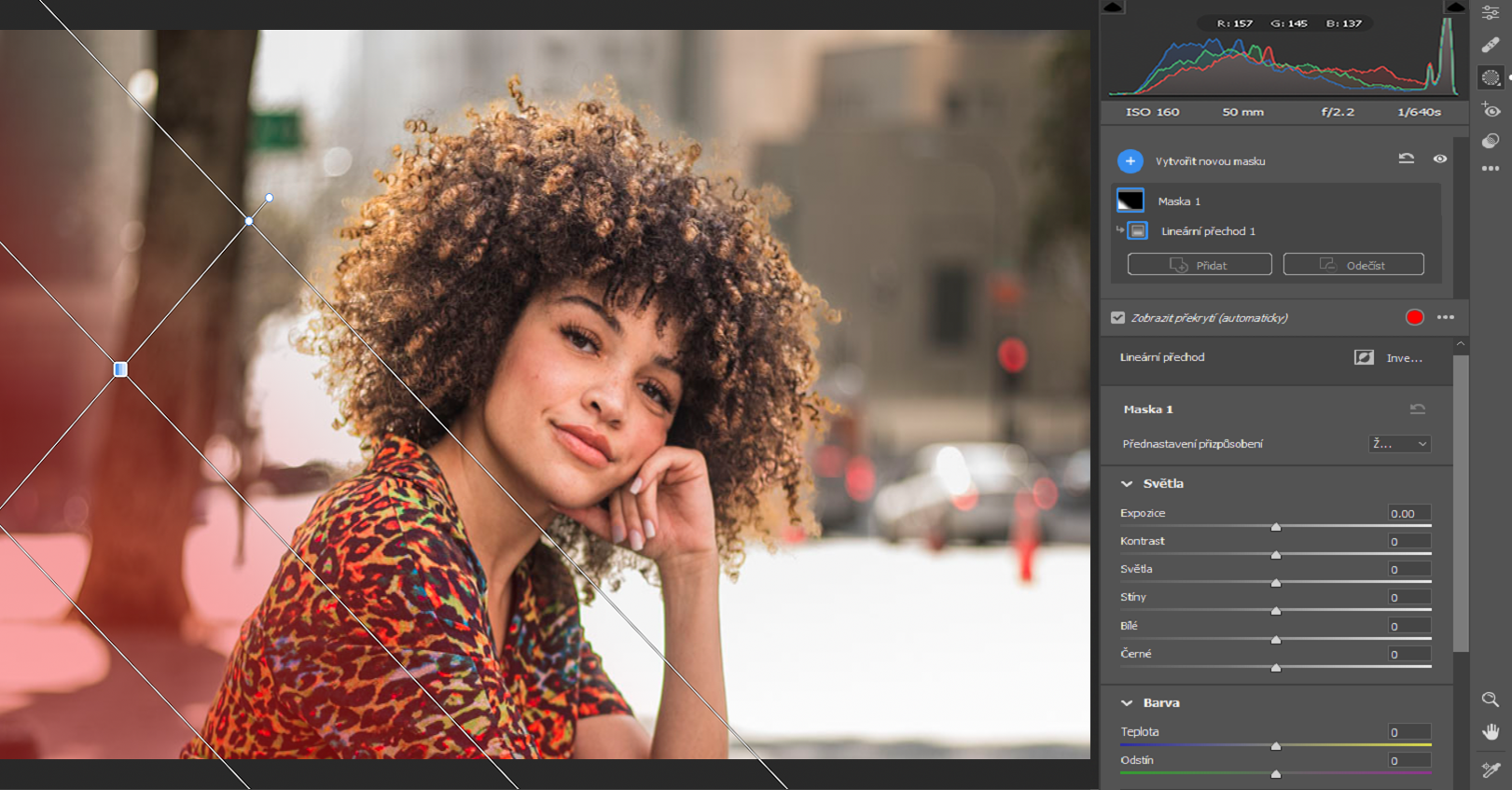Image resolution: width=1512 pixels, height=790 pixels.
Task: Click the blue plus create-mask icon
Action: coord(1131,161)
